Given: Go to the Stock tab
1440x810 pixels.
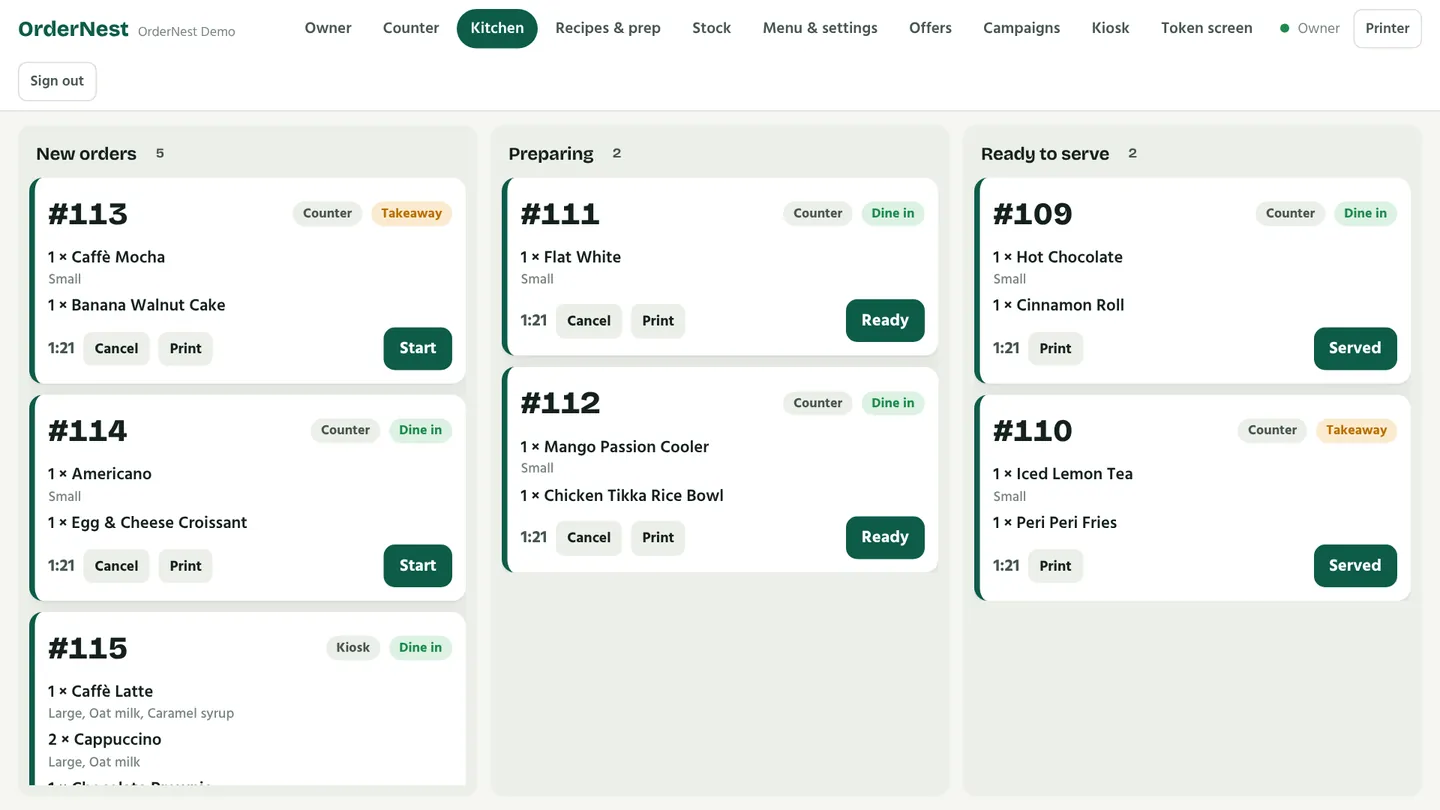Looking at the screenshot, I should pos(711,28).
